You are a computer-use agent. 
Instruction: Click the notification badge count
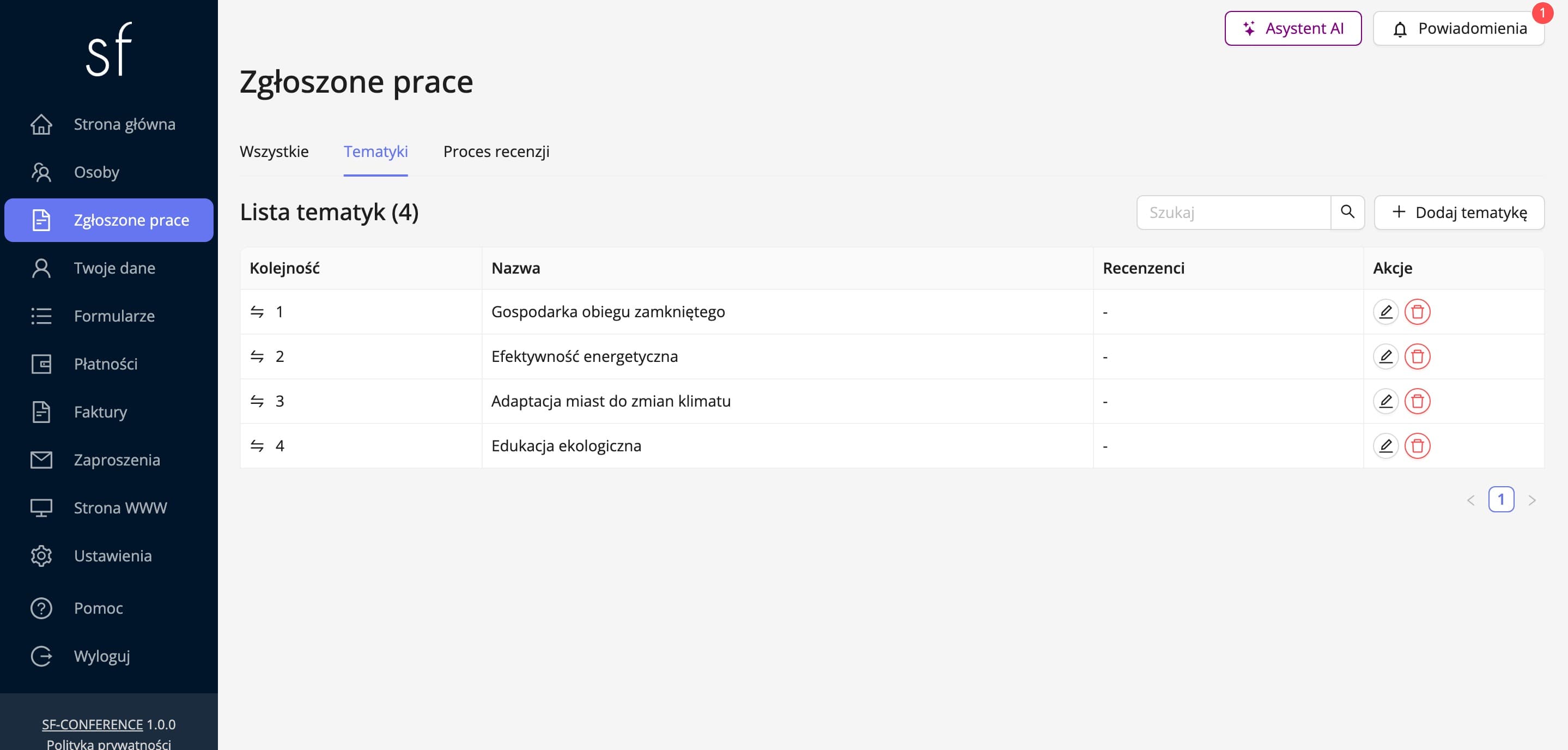click(1542, 13)
